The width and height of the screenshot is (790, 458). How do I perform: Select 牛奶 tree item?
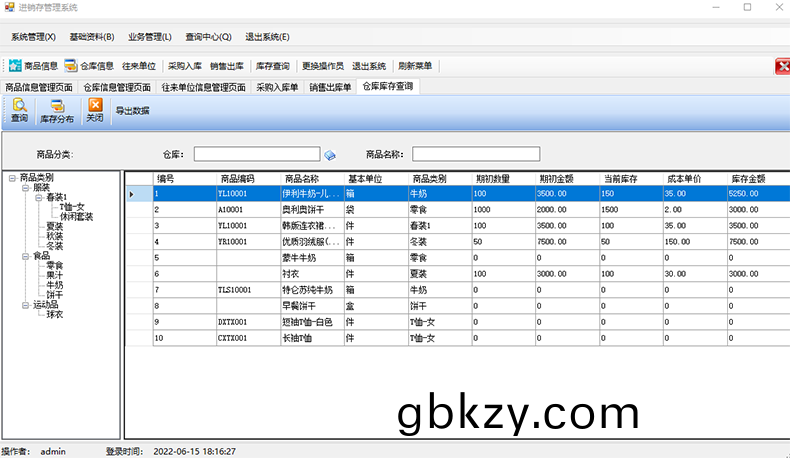click(54, 285)
